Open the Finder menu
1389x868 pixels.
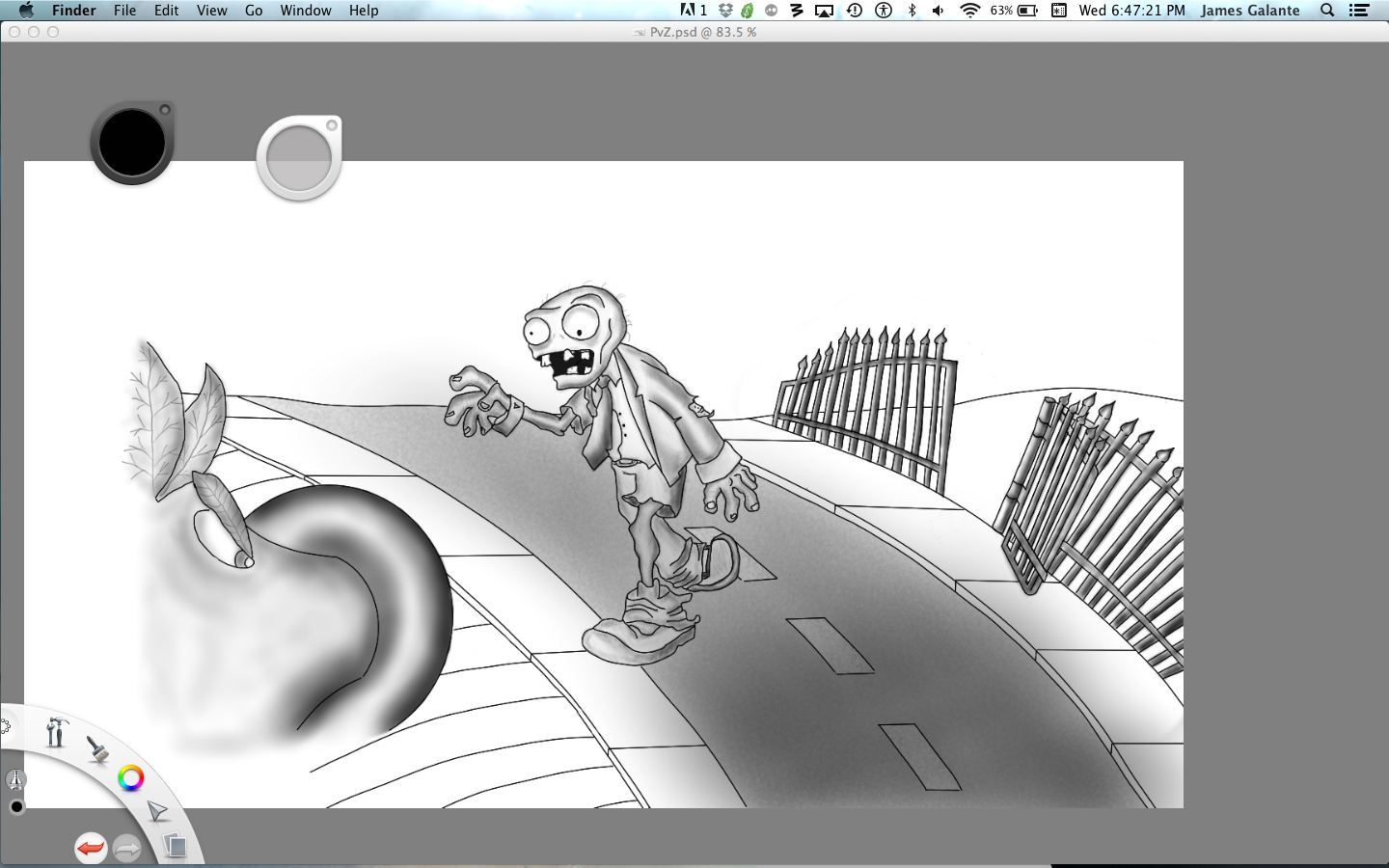(74, 11)
